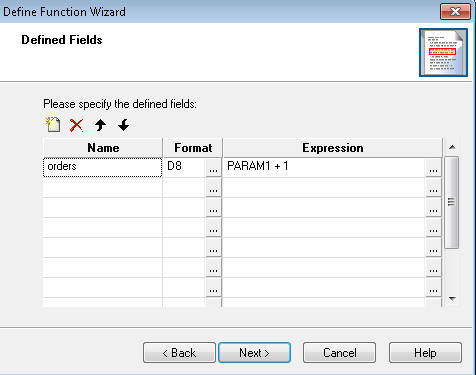Click the Next > button
Screen dimensions: 476x375
254,353
